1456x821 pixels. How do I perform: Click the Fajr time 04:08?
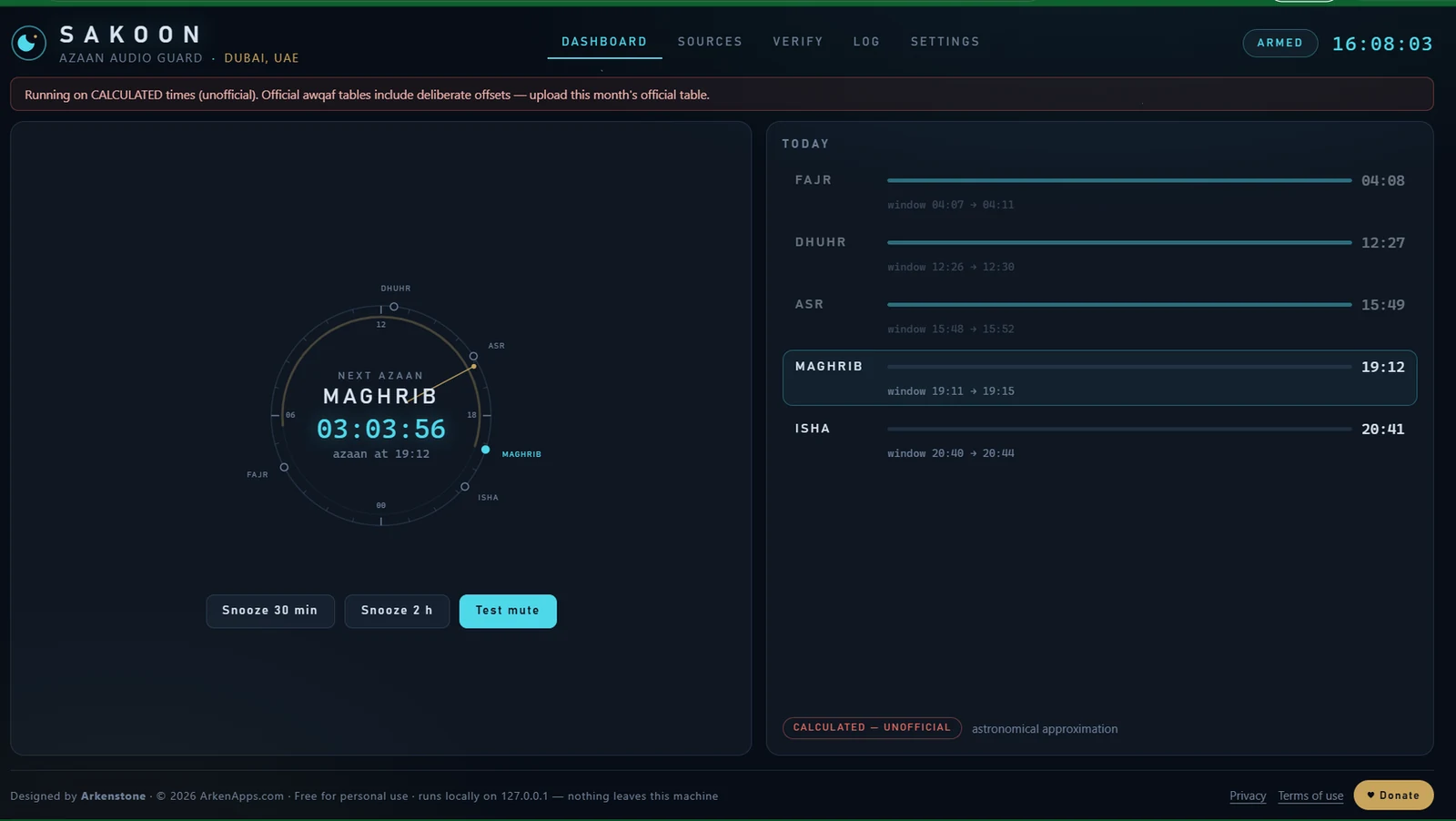[1383, 181]
